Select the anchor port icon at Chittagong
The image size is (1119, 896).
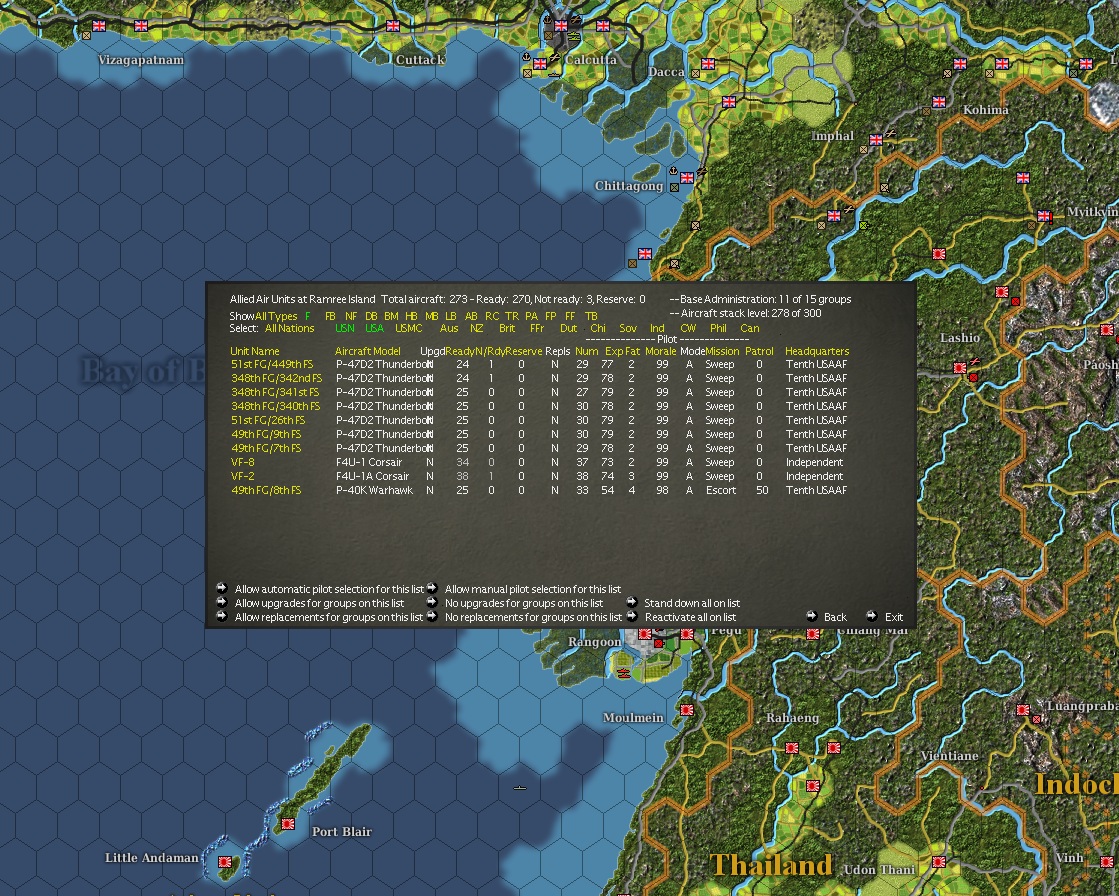tap(672, 171)
